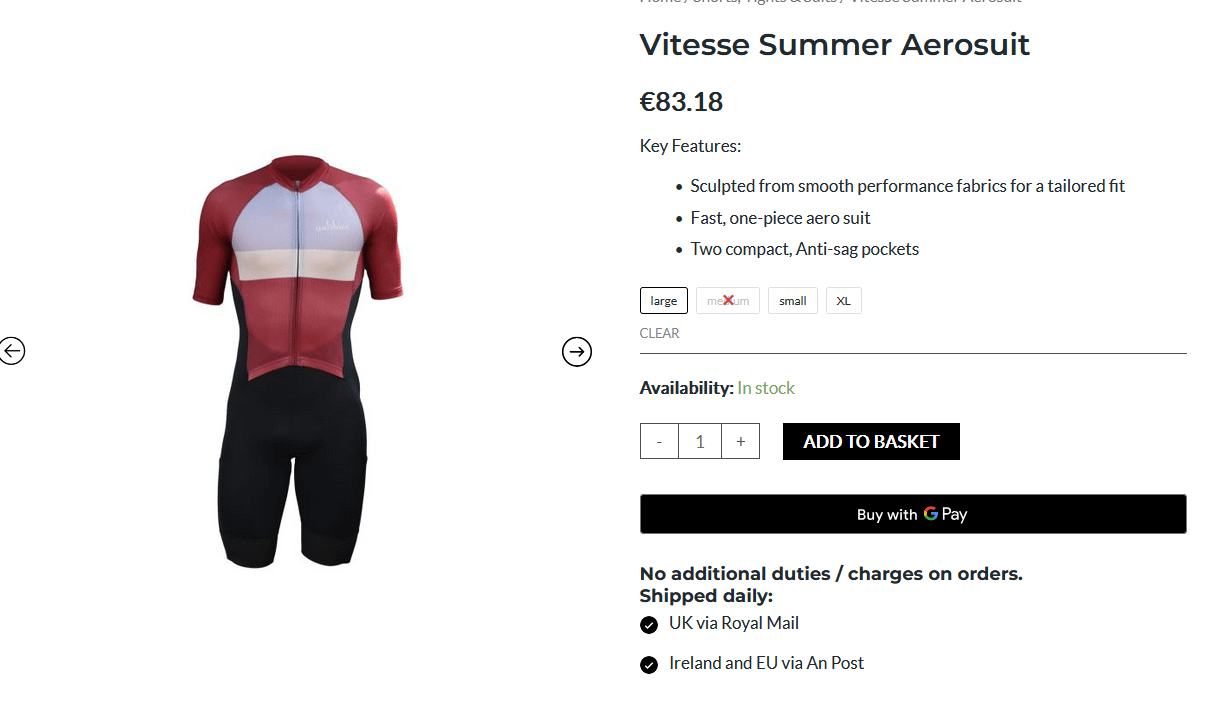The height and width of the screenshot is (702, 1207).
Task: Increase quantity with the plus button
Action: pos(740,441)
